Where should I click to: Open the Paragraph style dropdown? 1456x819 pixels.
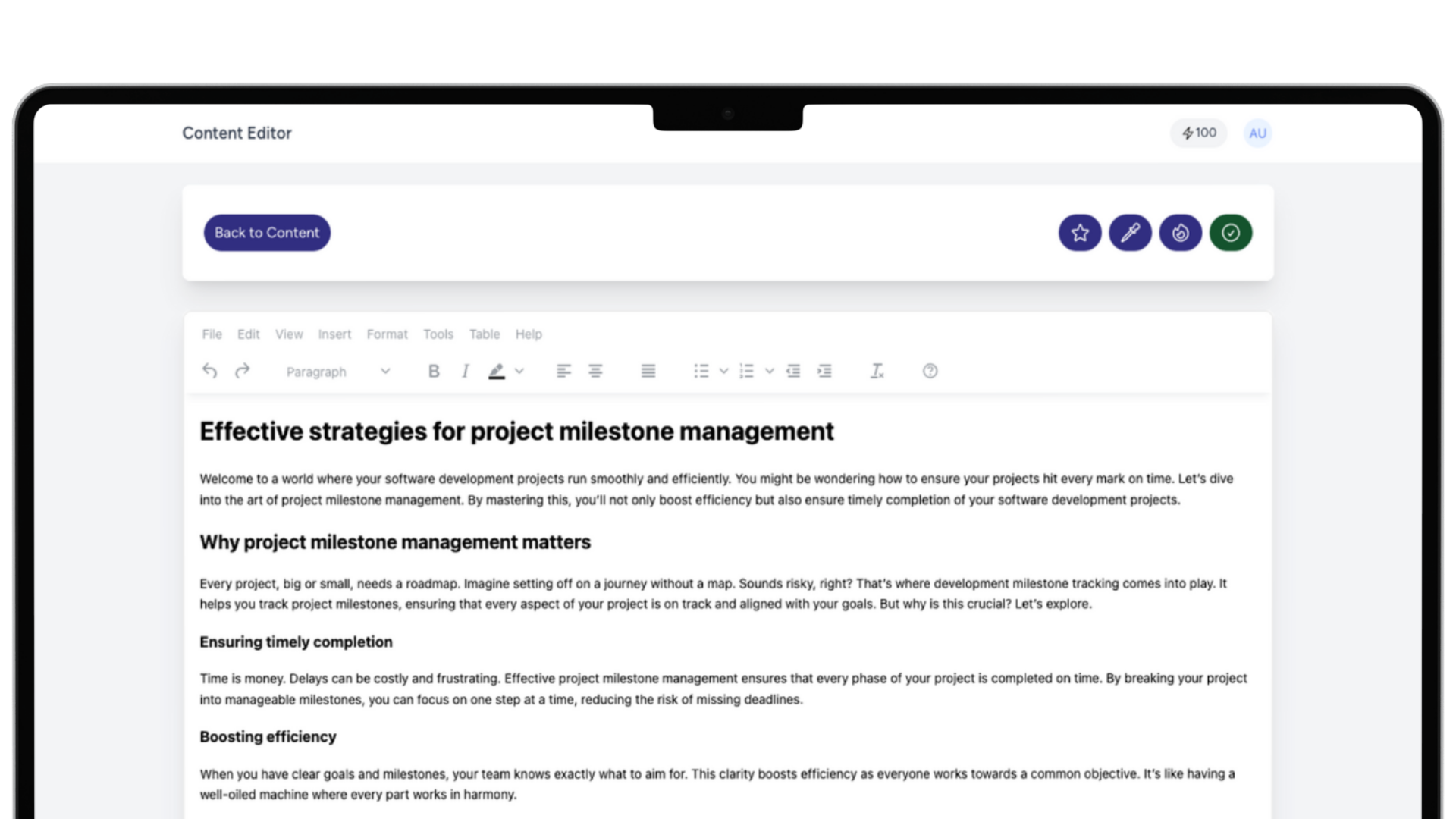[338, 372]
